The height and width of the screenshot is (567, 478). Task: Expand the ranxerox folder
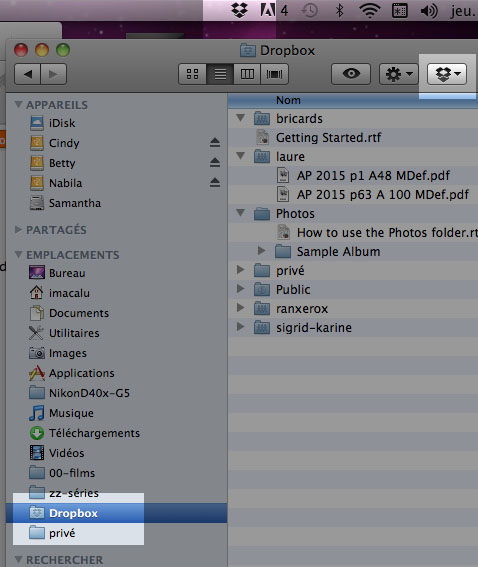pos(240,308)
